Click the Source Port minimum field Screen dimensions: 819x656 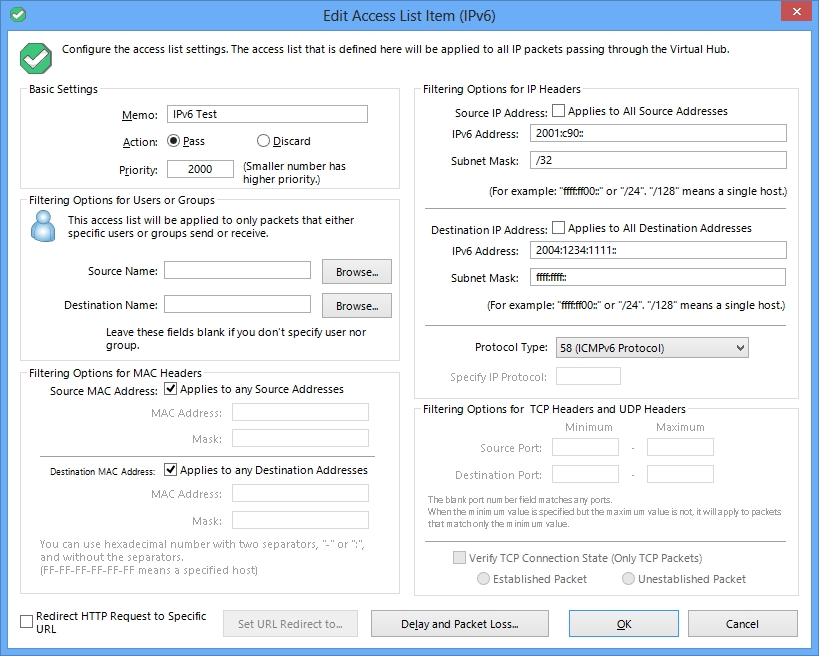coord(586,447)
